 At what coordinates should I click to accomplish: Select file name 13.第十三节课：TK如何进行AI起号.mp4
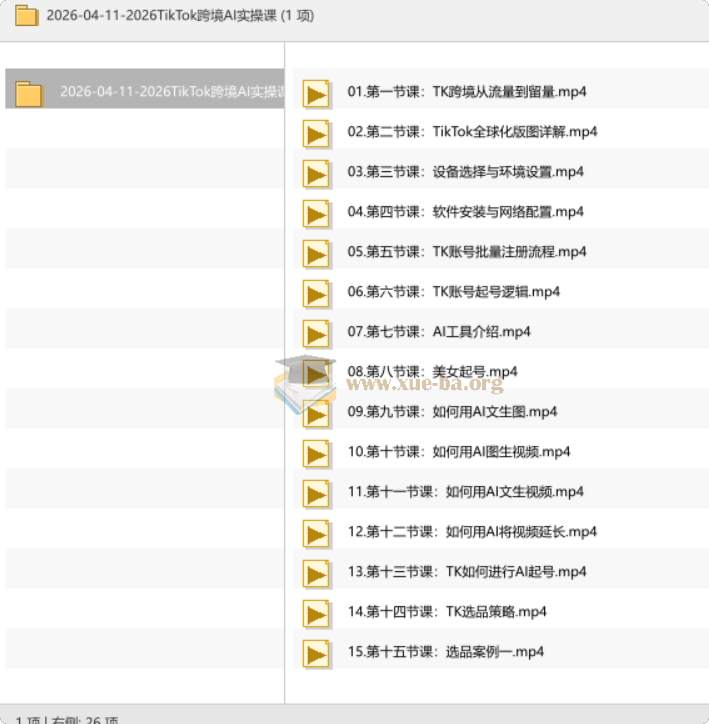tap(467, 572)
